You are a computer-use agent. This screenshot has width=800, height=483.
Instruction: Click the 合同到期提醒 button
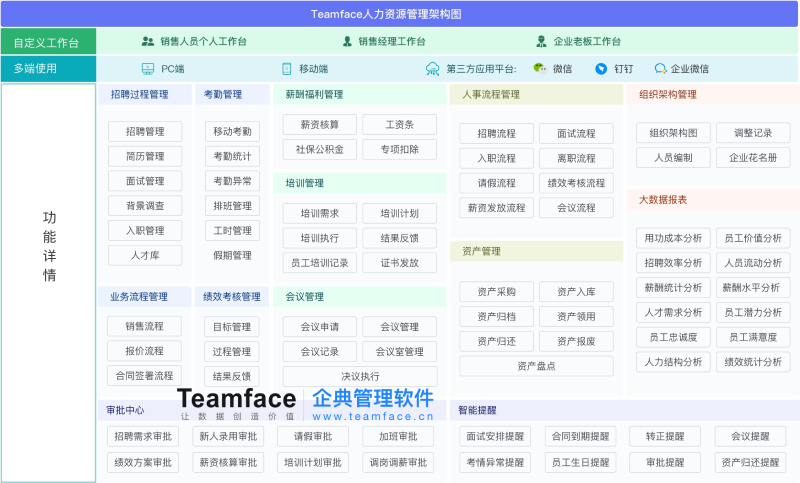(x=580, y=437)
